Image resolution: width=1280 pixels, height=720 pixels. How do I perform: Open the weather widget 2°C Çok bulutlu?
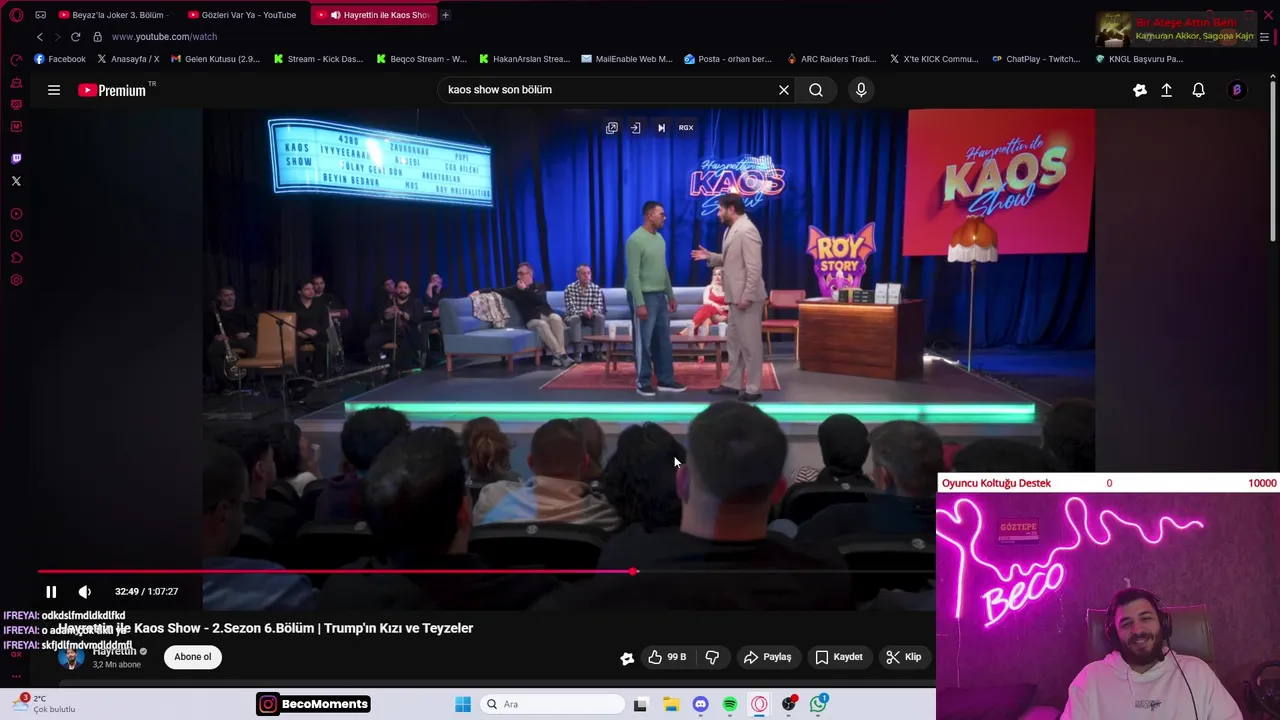(x=45, y=704)
